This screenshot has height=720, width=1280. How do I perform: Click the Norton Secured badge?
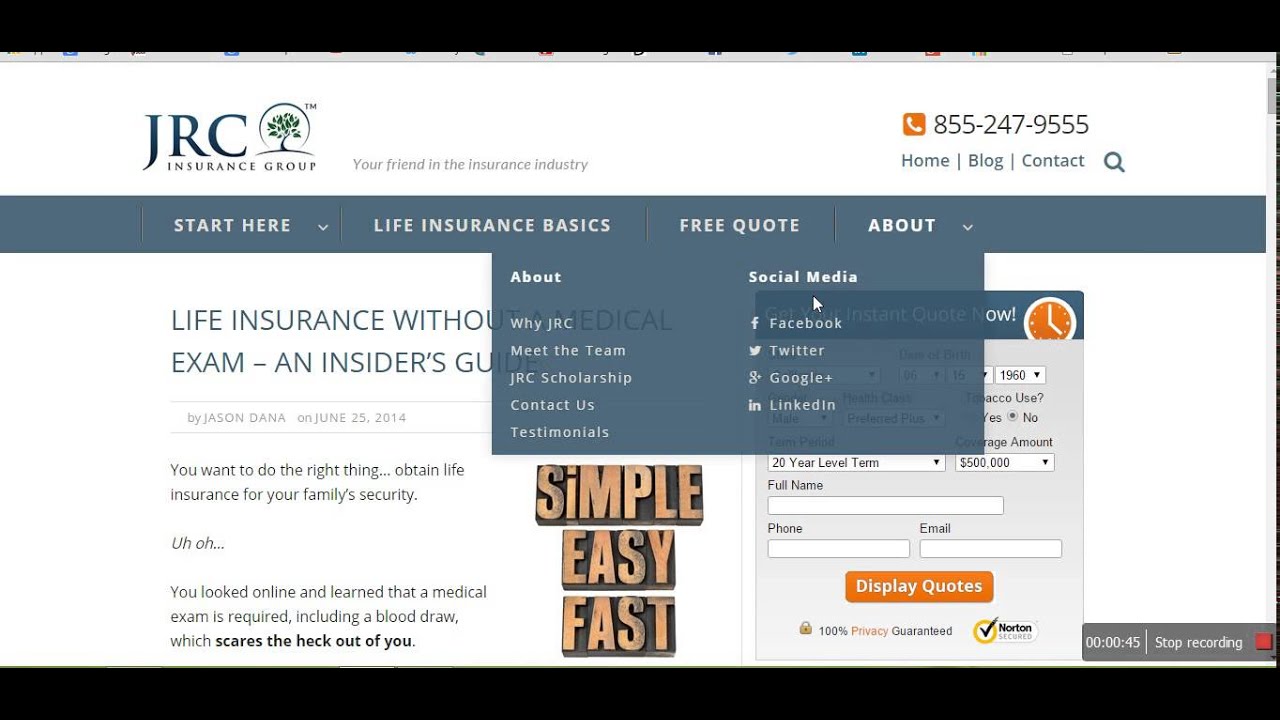coord(1005,630)
